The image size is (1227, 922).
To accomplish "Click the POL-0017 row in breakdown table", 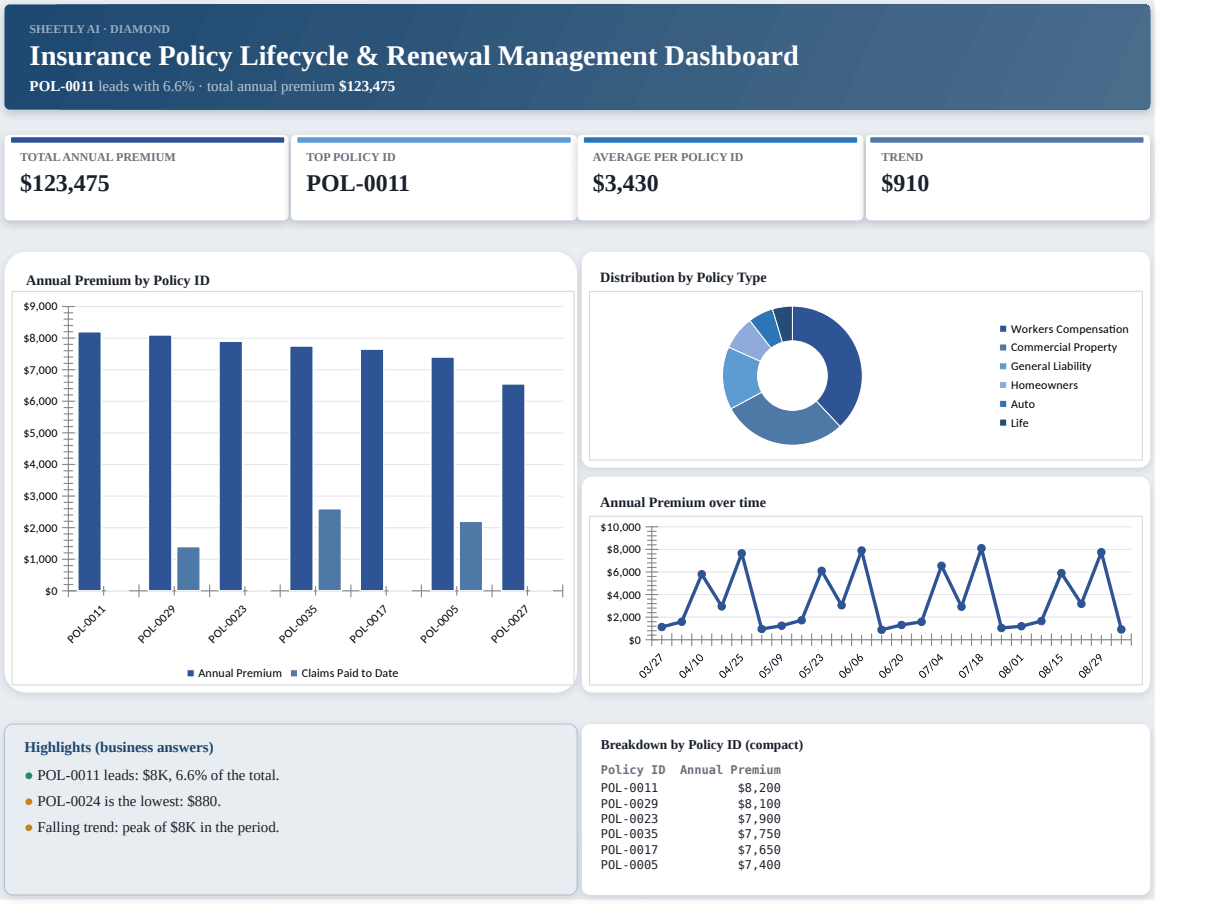I will 690,850.
